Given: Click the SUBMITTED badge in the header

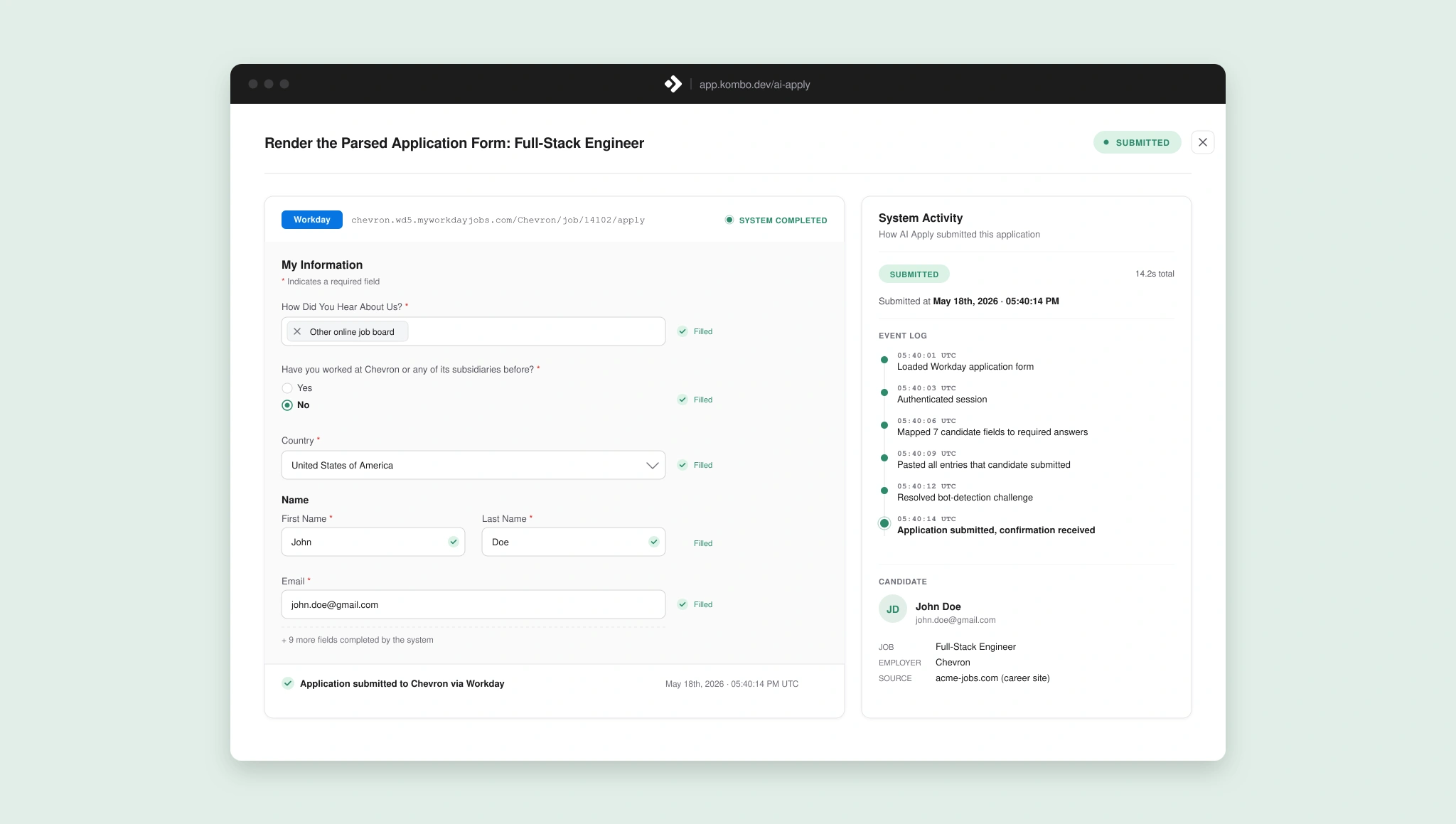Looking at the screenshot, I should 1137,142.
